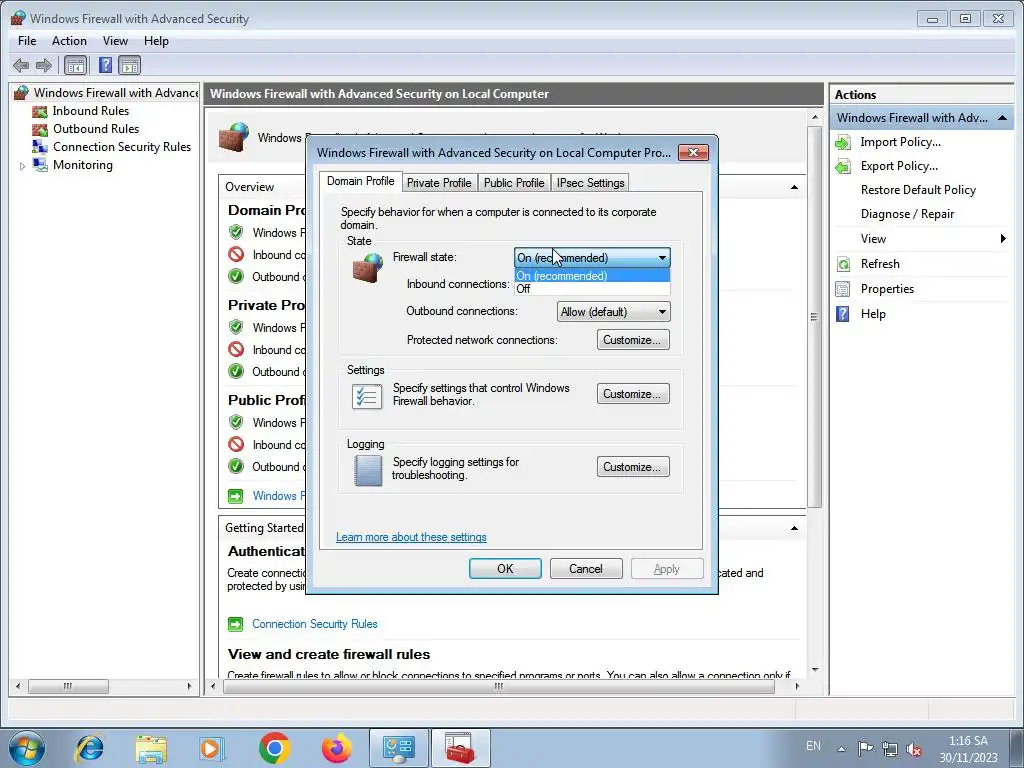Collapse the Getting Started section

[x=794, y=528]
